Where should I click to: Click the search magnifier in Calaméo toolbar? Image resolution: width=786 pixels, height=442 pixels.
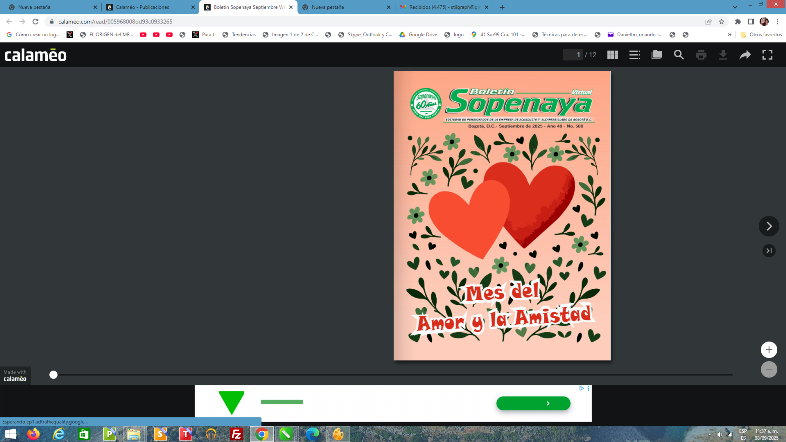679,55
